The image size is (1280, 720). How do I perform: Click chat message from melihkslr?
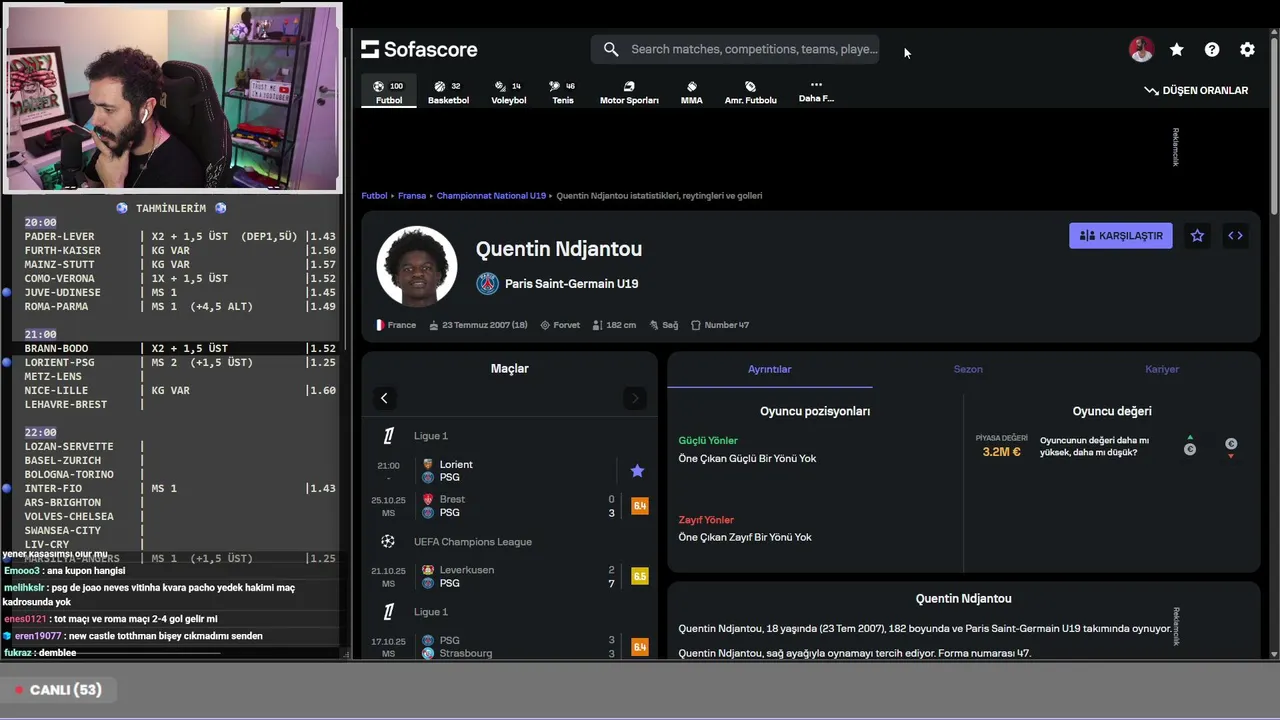coord(150,595)
